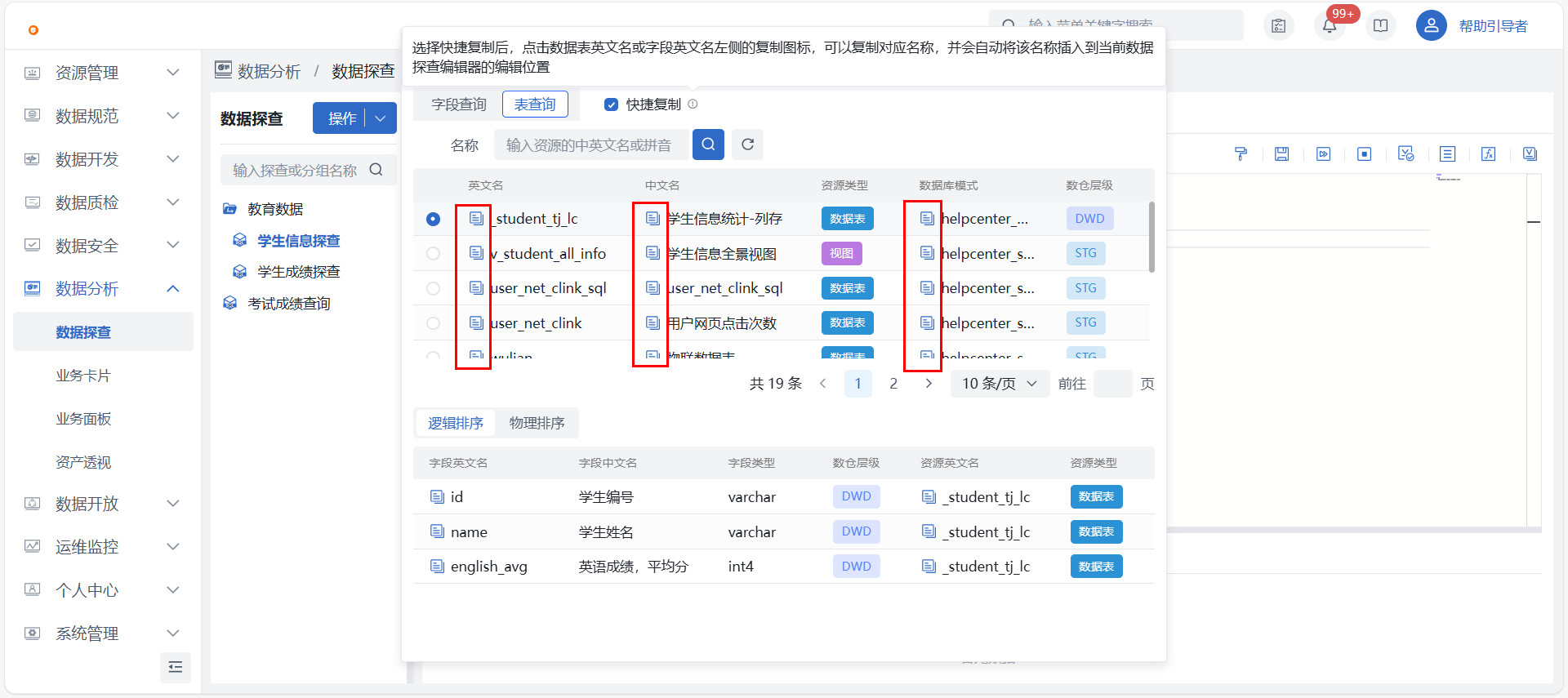Copy Chinese name 学生信息统计-列存

pyautogui.click(x=653, y=219)
